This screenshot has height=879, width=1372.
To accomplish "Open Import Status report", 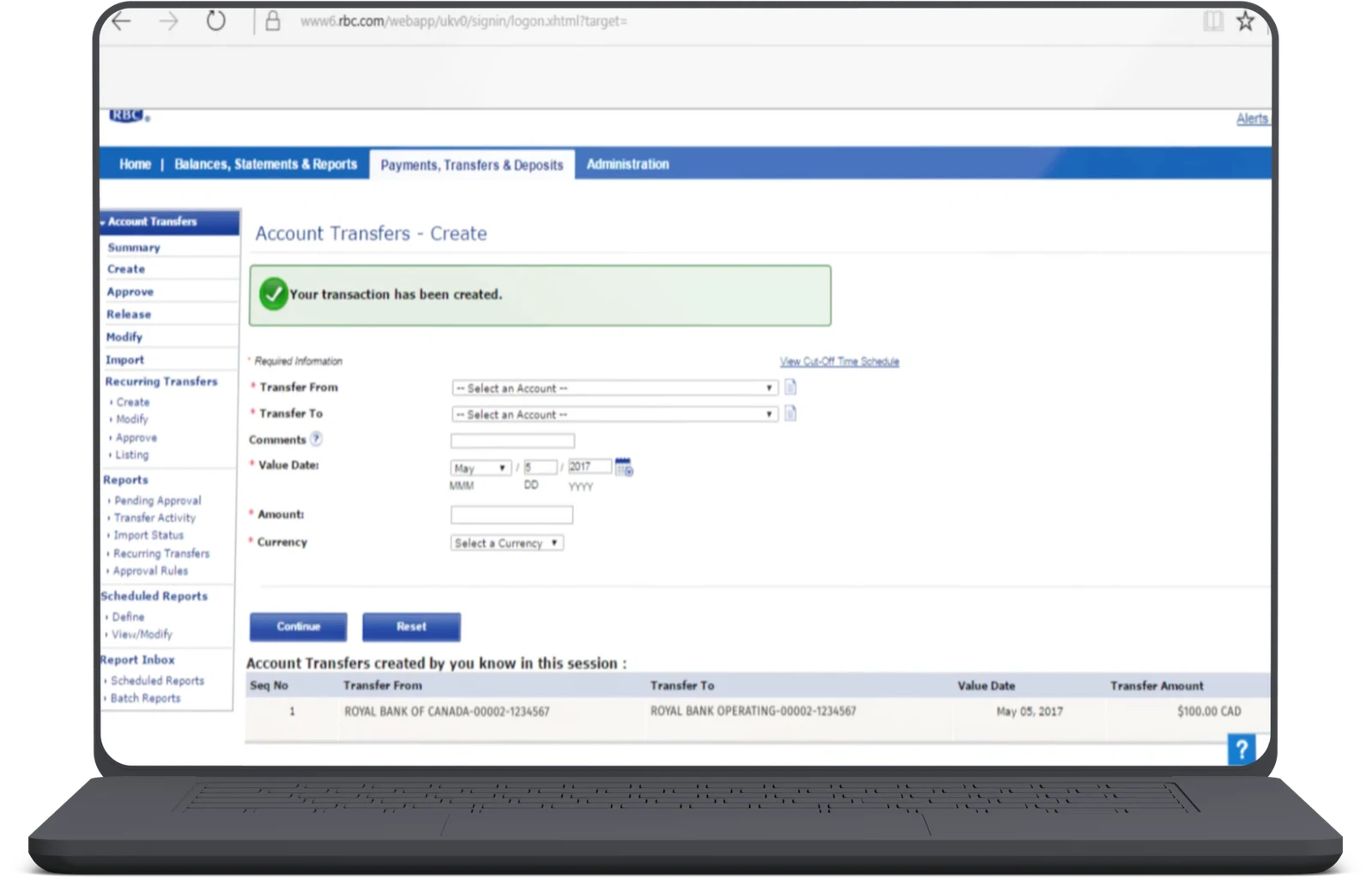I will pyautogui.click(x=148, y=535).
